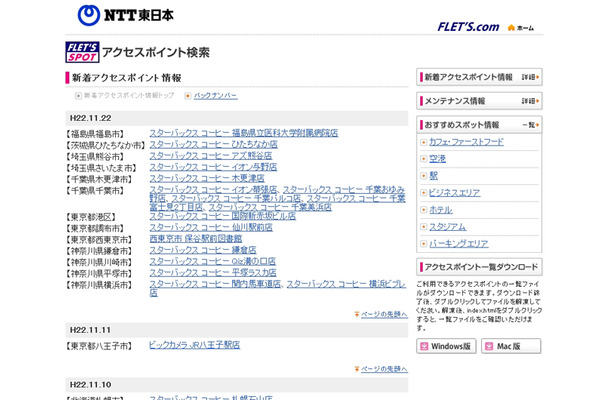Open スターバックス コーヒー アズ熊谷店 link
This screenshot has width=610, height=400.
point(210,156)
